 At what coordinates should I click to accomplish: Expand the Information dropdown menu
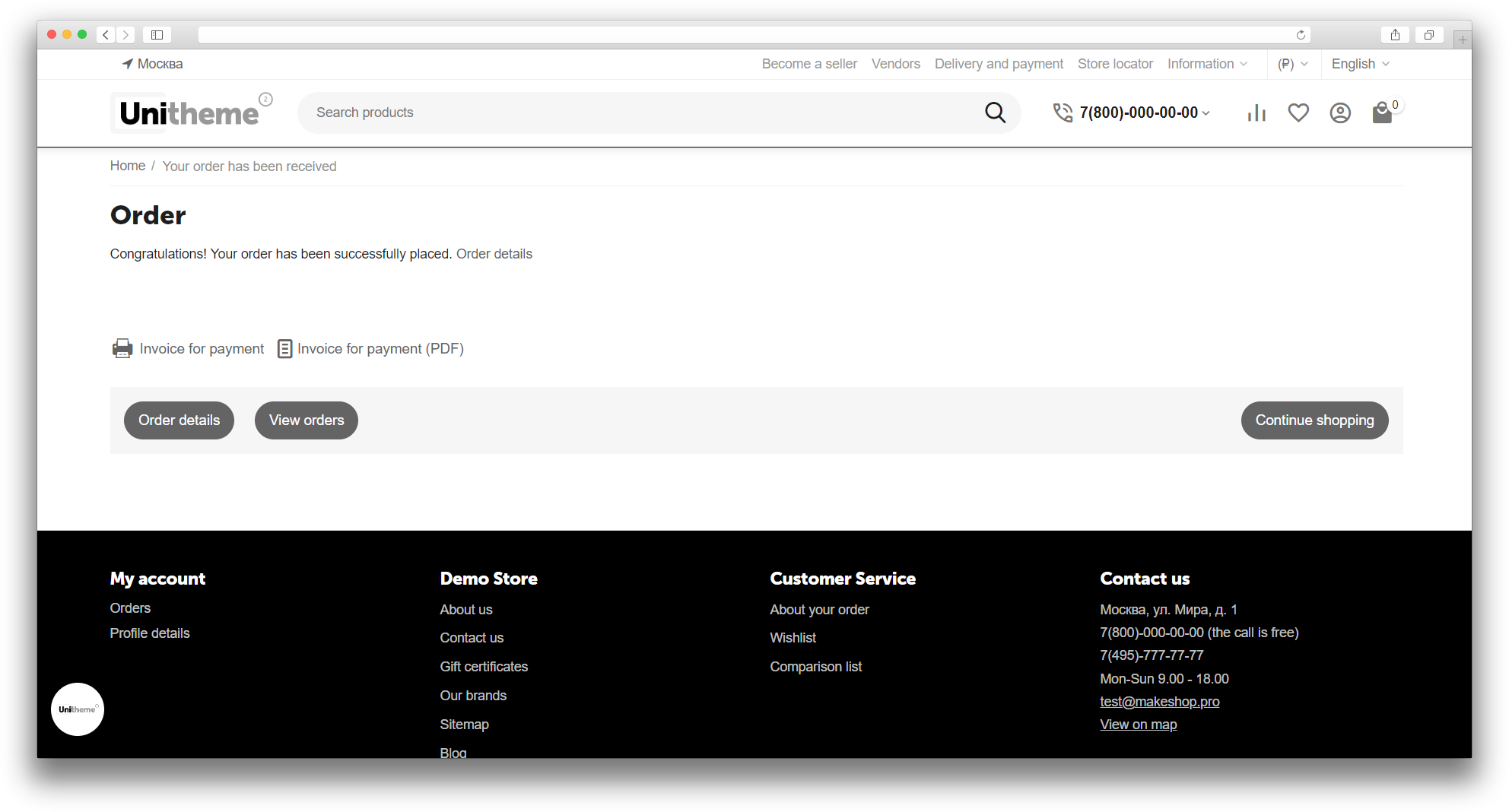click(1207, 64)
